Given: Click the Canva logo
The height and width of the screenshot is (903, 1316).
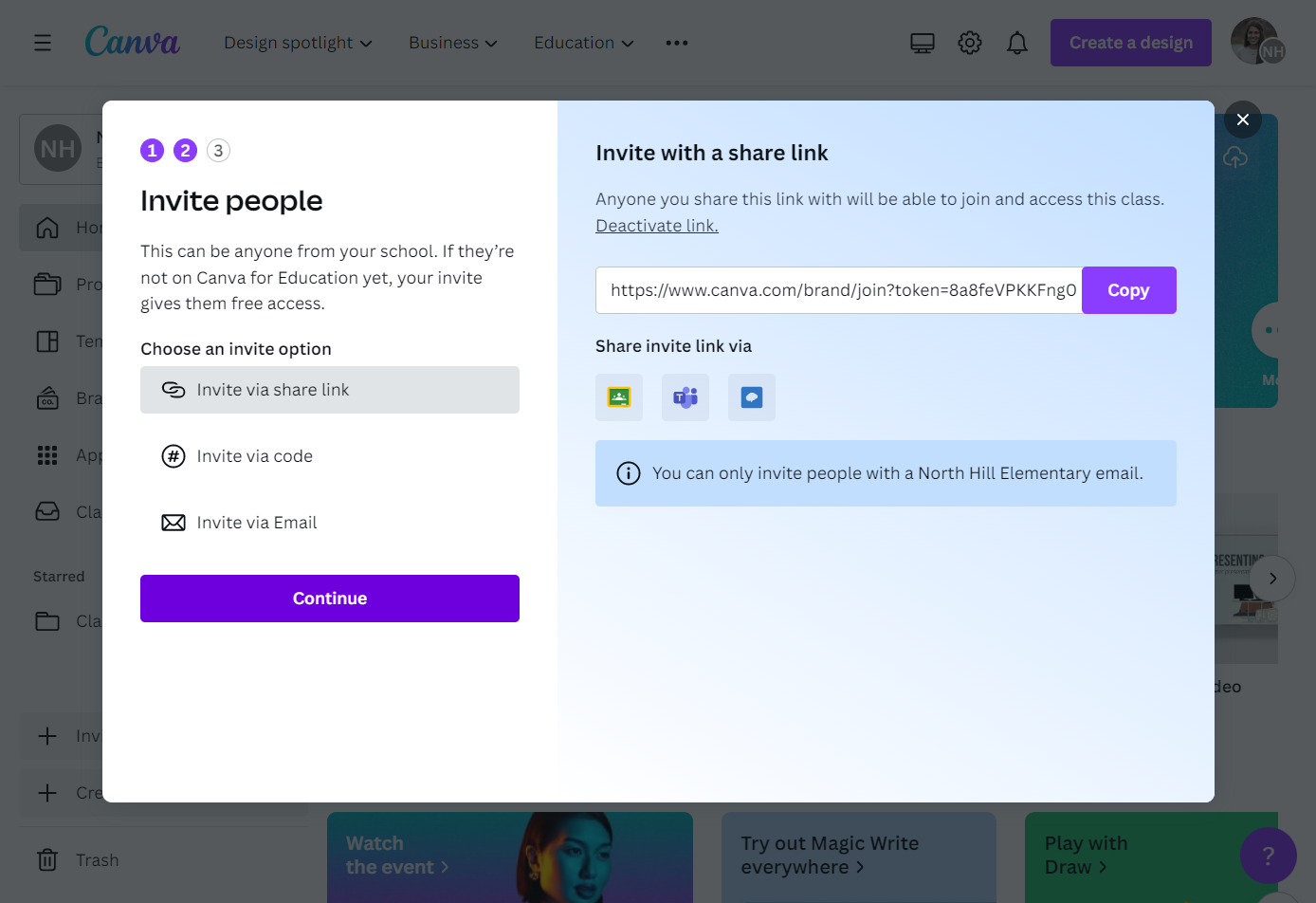Looking at the screenshot, I should click(132, 42).
